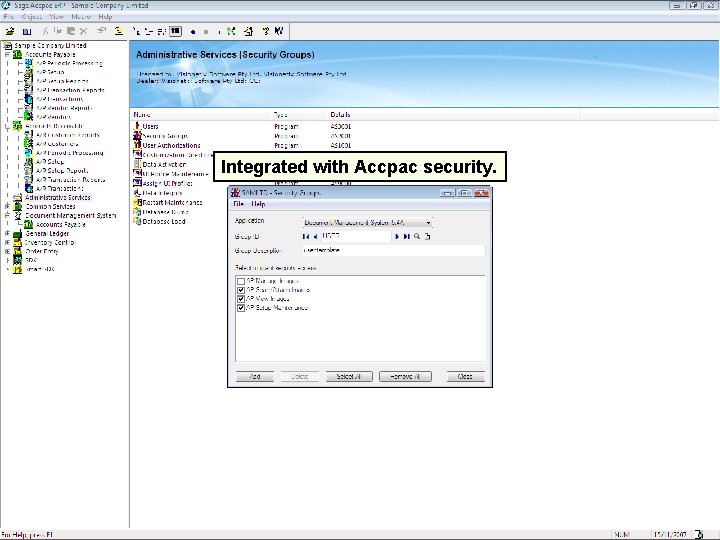Image resolution: width=720 pixels, height=540 pixels.
Task: Select A/R Setup Reports in tree
Action: pyautogui.click(x=62, y=171)
